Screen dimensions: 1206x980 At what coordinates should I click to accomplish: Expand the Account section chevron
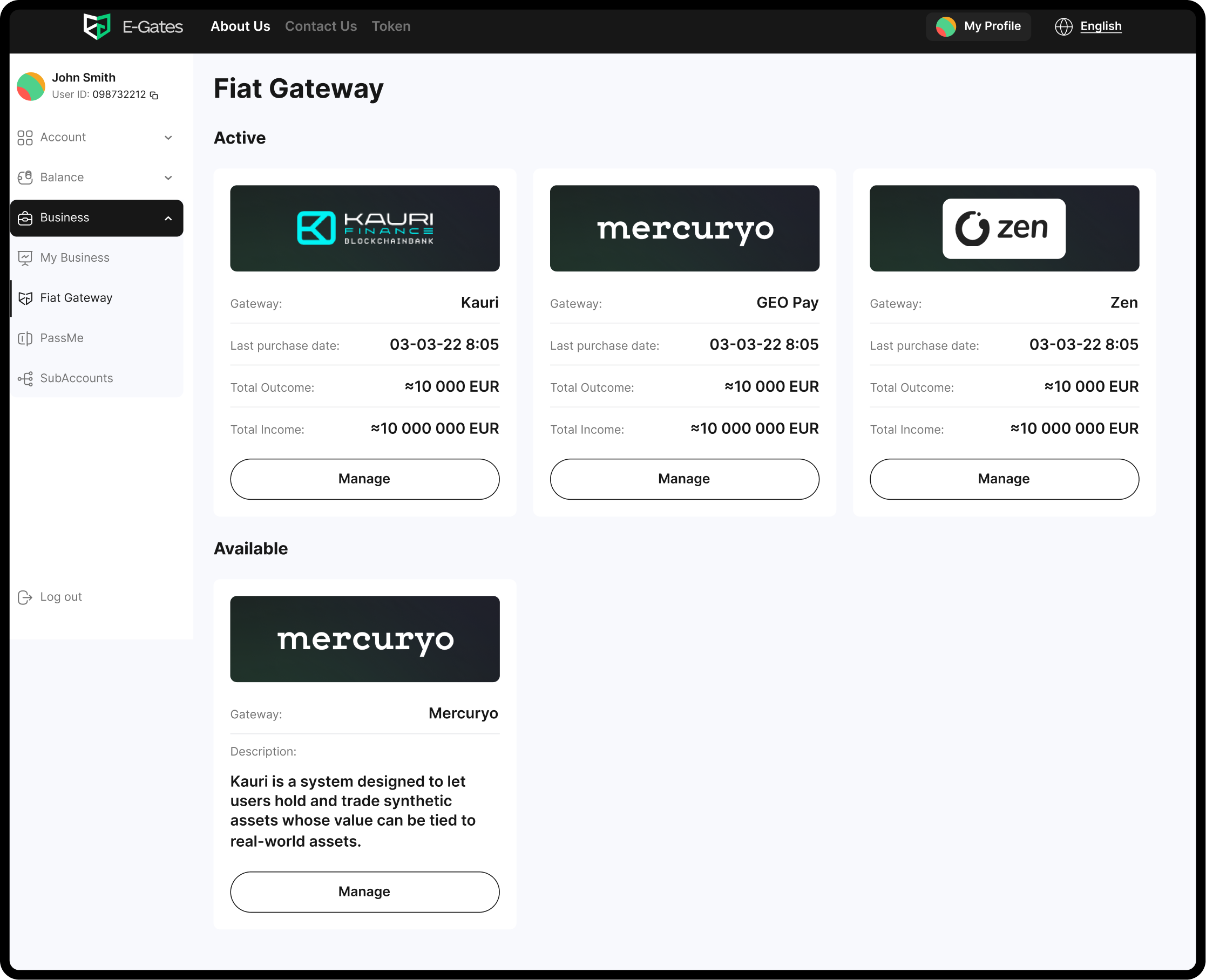point(168,138)
